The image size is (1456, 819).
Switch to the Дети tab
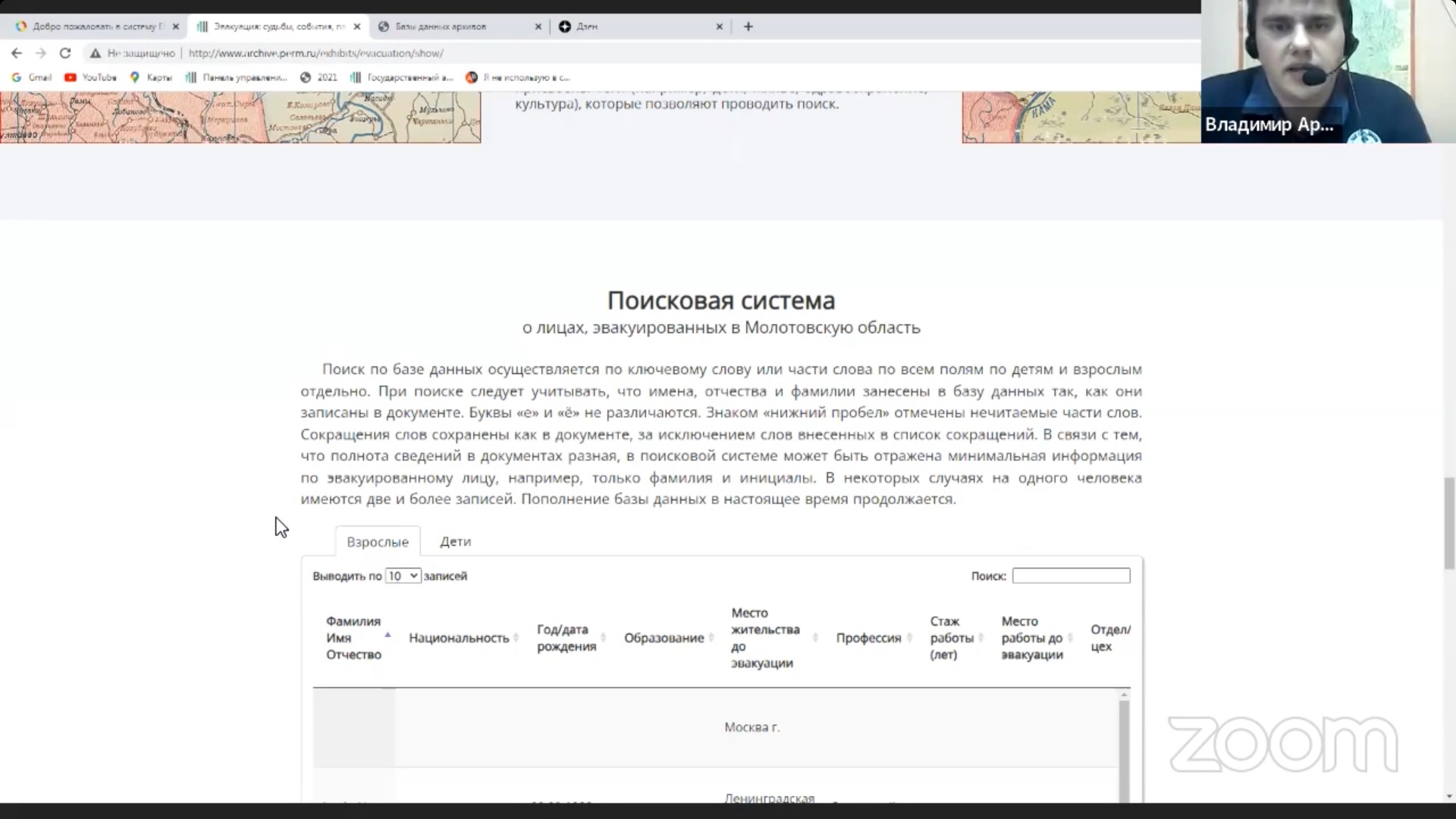click(x=455, y=541)
